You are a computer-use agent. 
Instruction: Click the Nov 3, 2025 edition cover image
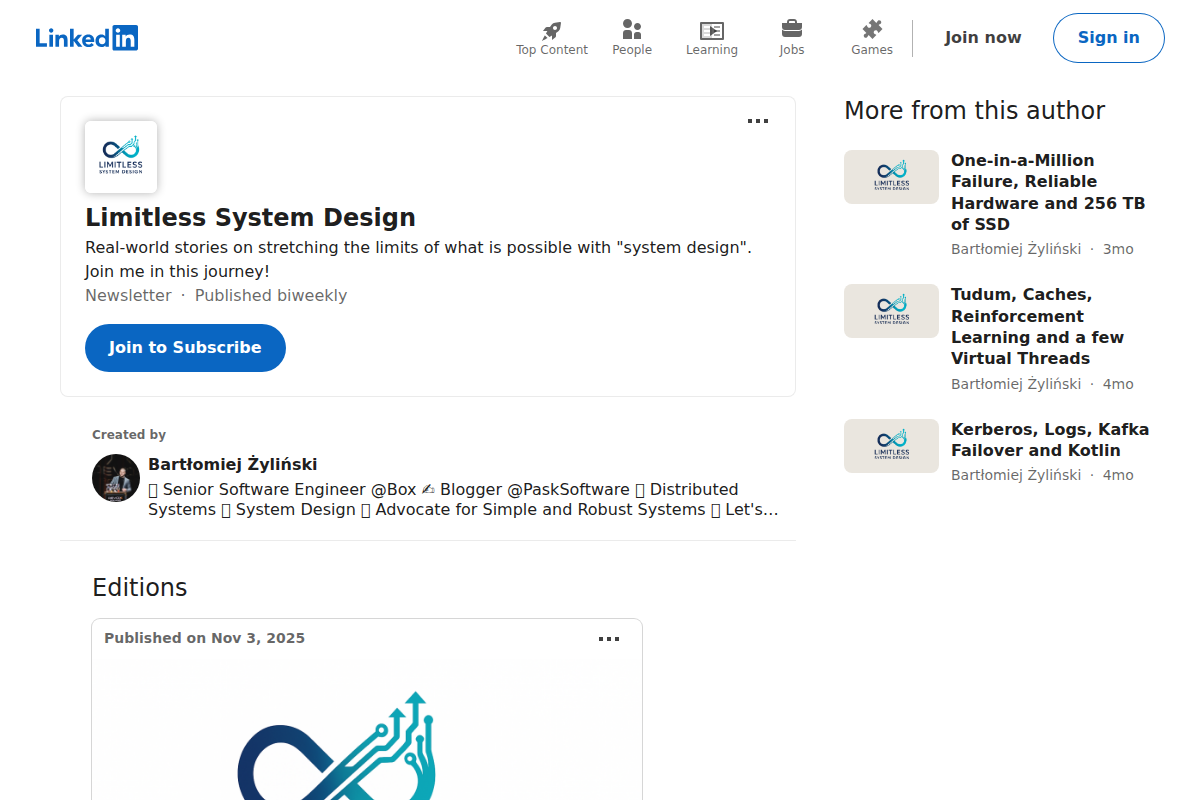click(x=366, y=740)
